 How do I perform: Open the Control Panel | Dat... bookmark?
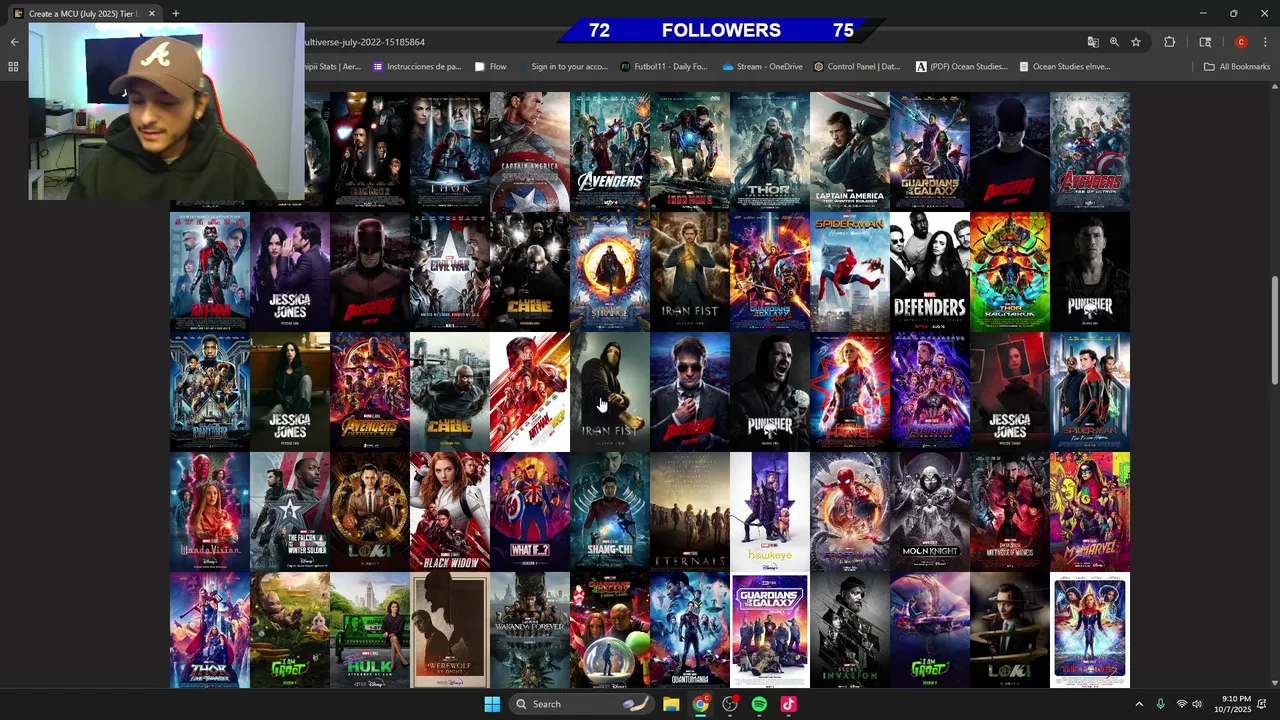tap(857, 67)
